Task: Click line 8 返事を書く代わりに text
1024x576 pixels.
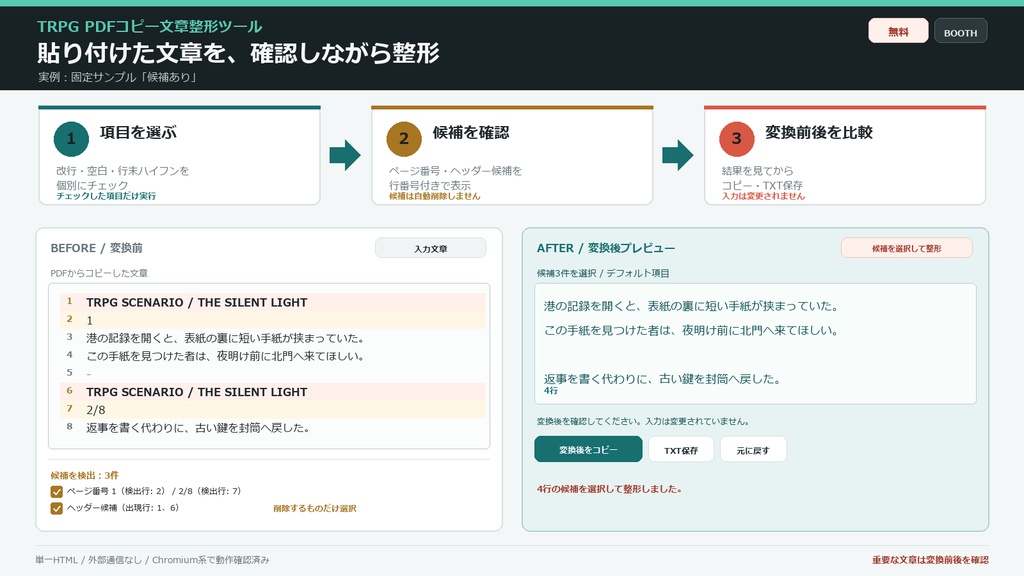Action: [198, 428]
